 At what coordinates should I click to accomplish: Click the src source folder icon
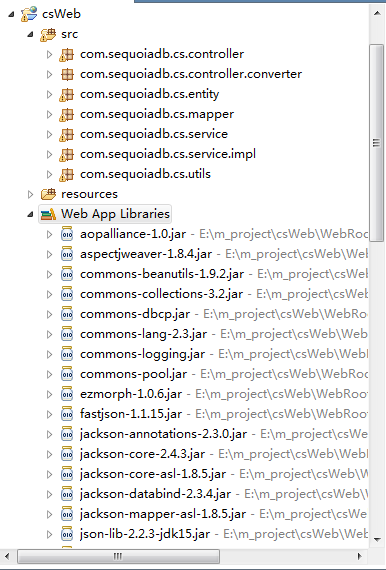coord(48,34)
